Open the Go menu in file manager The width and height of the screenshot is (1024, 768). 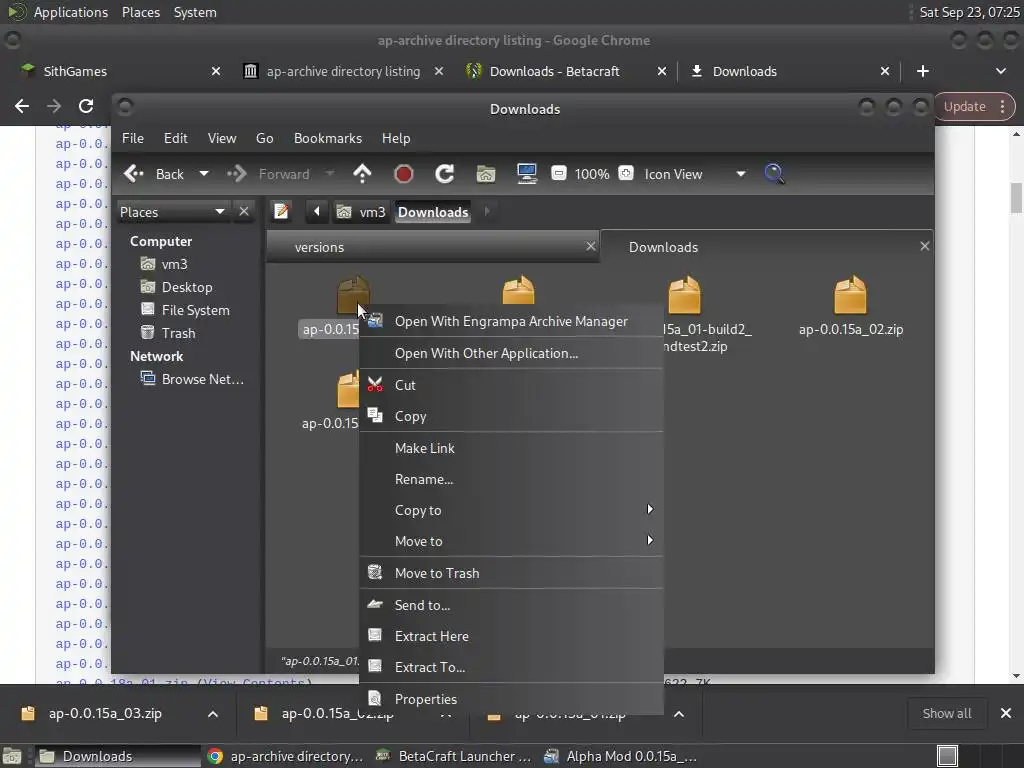pyautogui.click(x=264, y=138)
